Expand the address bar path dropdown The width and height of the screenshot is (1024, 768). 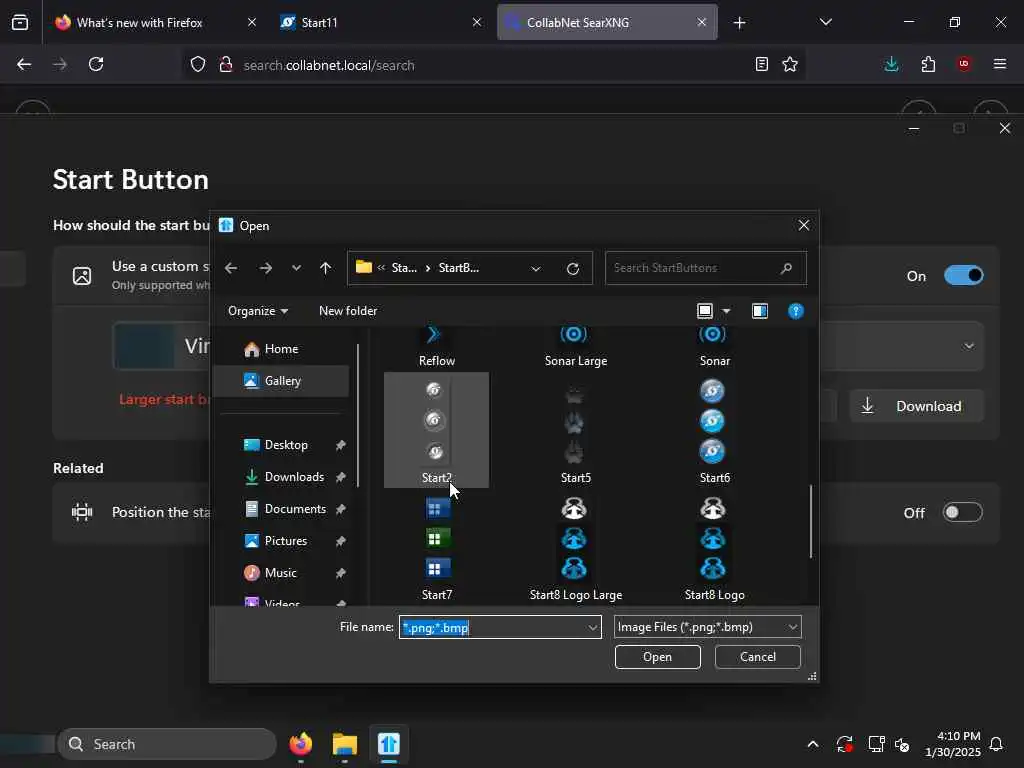click(x=536, y=268)
